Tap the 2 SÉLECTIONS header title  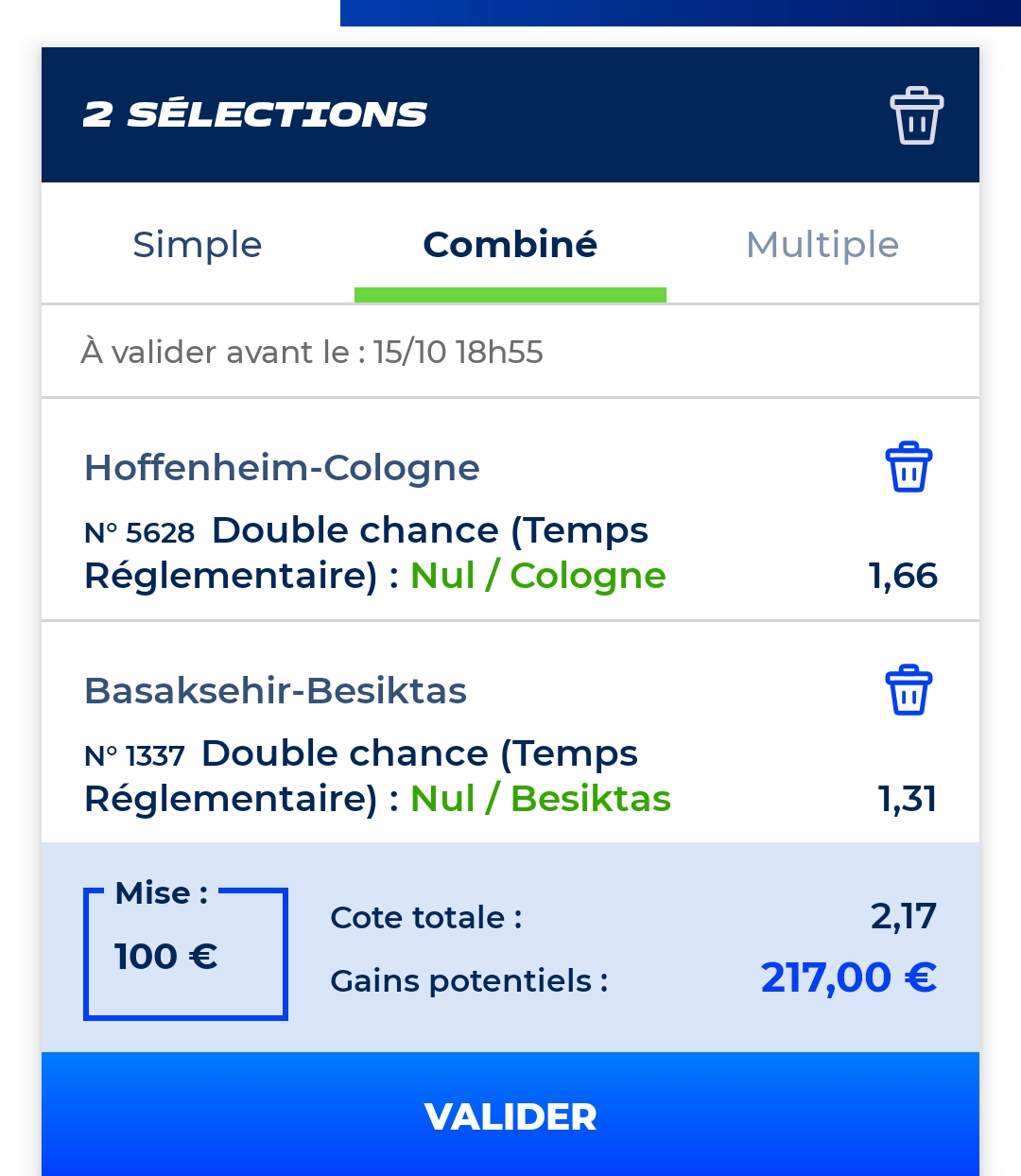255,114
